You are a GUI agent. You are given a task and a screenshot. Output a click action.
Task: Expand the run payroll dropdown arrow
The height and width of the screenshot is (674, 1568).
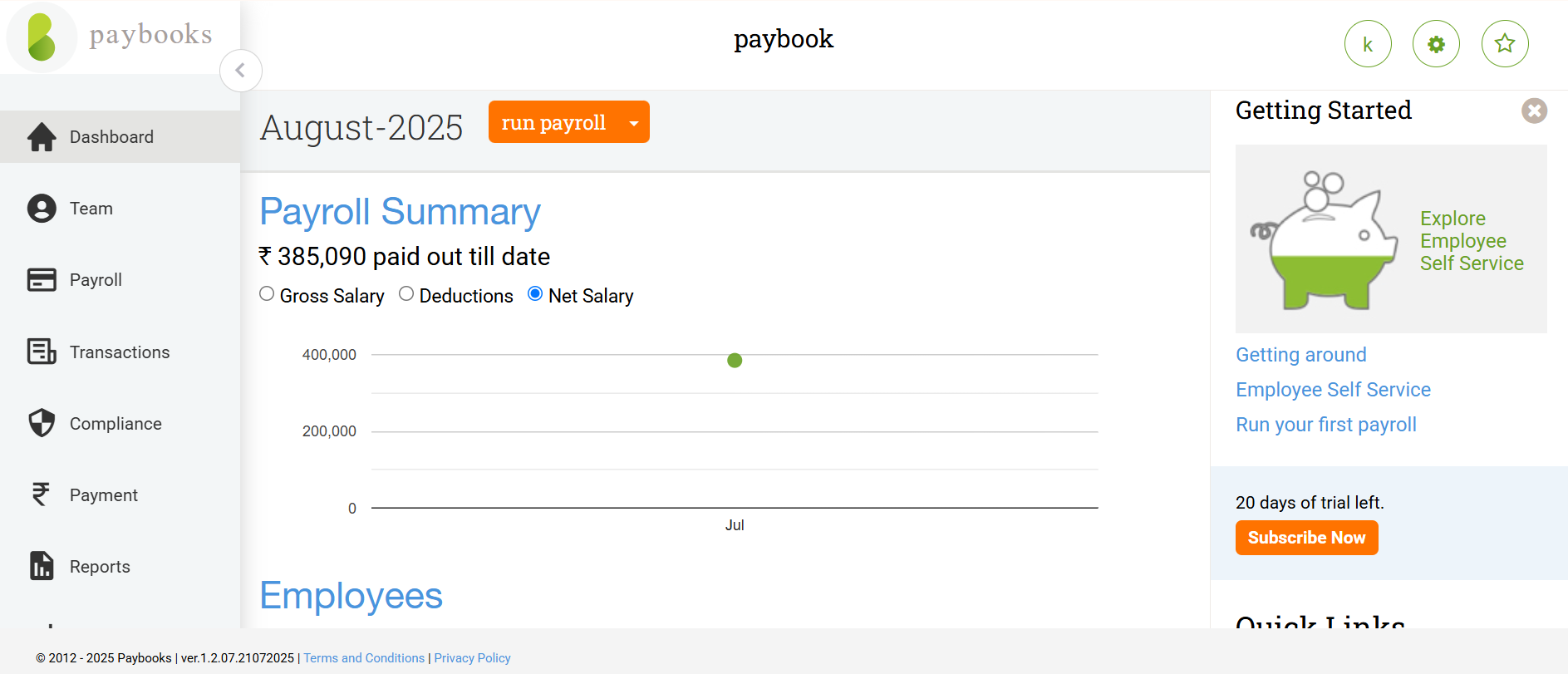(x=634, y=123)
